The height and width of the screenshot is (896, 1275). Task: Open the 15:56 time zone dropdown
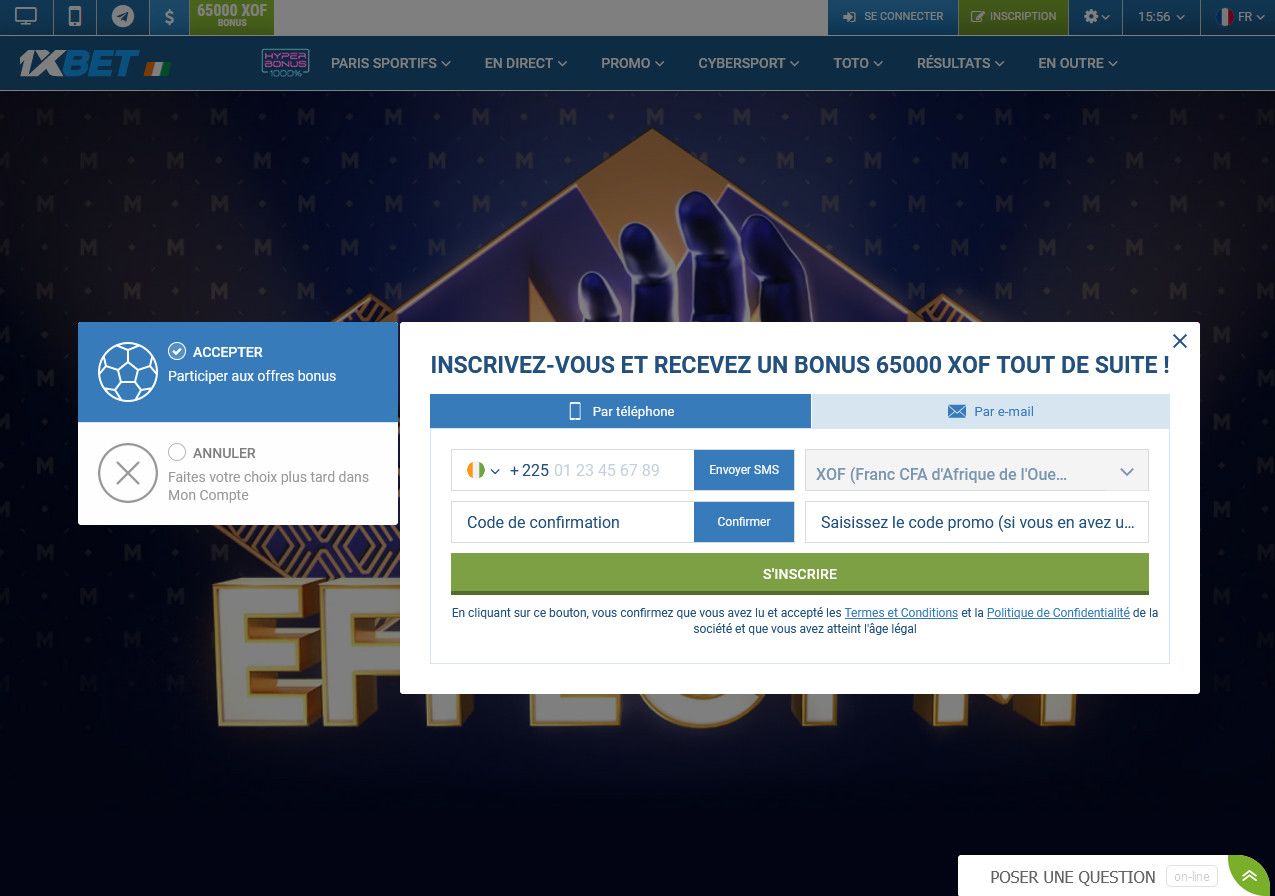click(1161, 17)
